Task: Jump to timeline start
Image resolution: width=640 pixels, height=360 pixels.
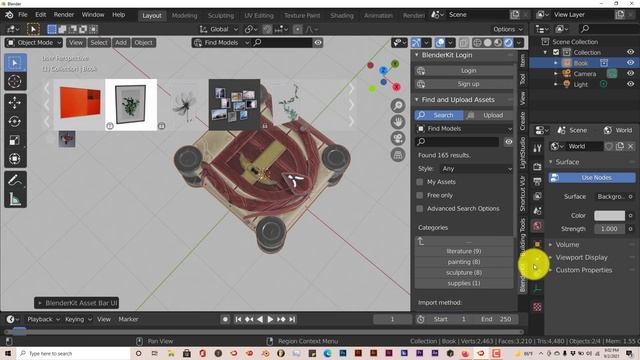Action: point(238,319)
